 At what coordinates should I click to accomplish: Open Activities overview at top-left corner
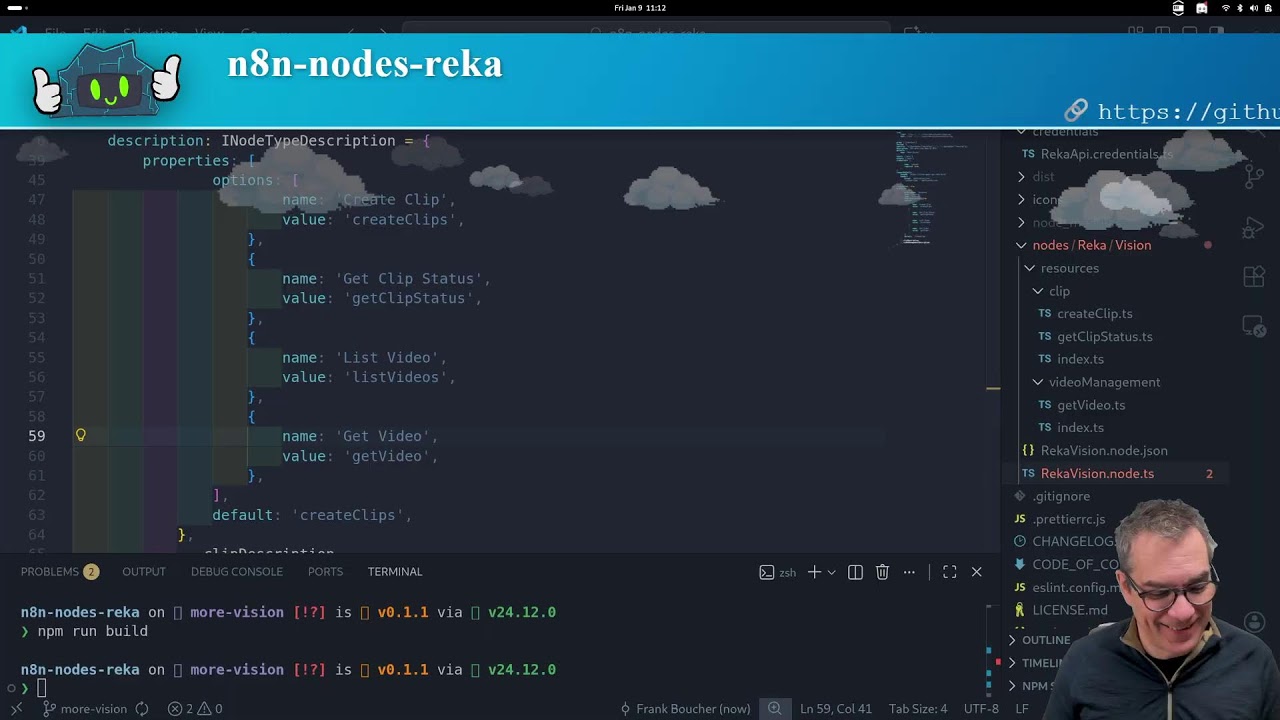pos(15,8)
